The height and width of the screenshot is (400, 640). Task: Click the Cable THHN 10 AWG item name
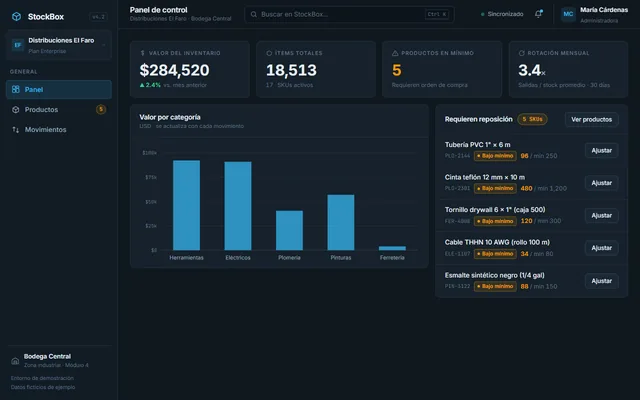[x=497, y=242]
